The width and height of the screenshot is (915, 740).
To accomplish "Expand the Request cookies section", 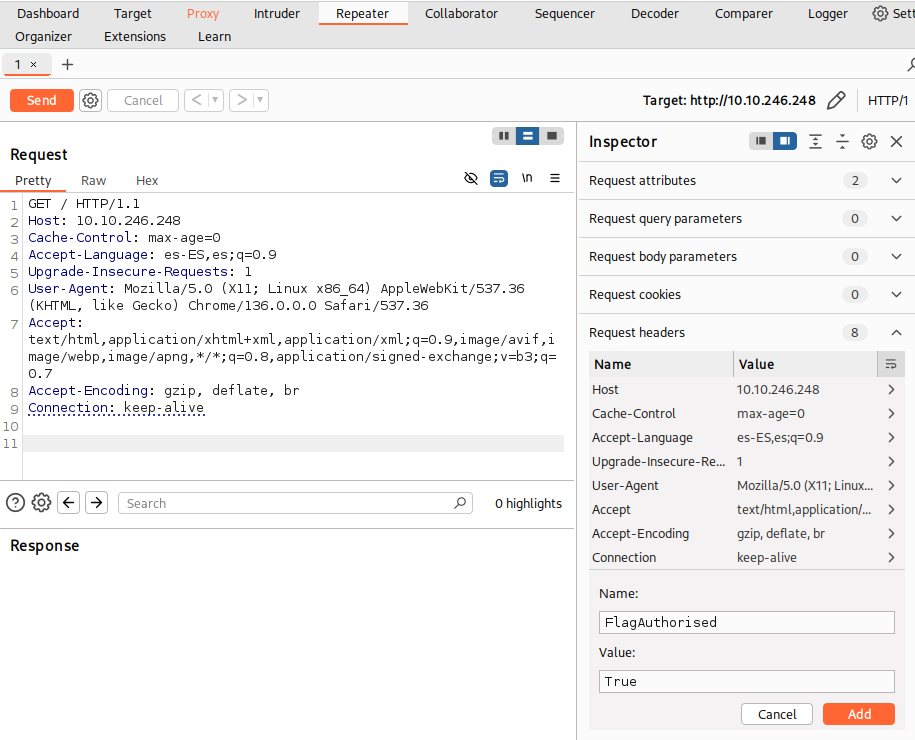I will coord(746,295).
